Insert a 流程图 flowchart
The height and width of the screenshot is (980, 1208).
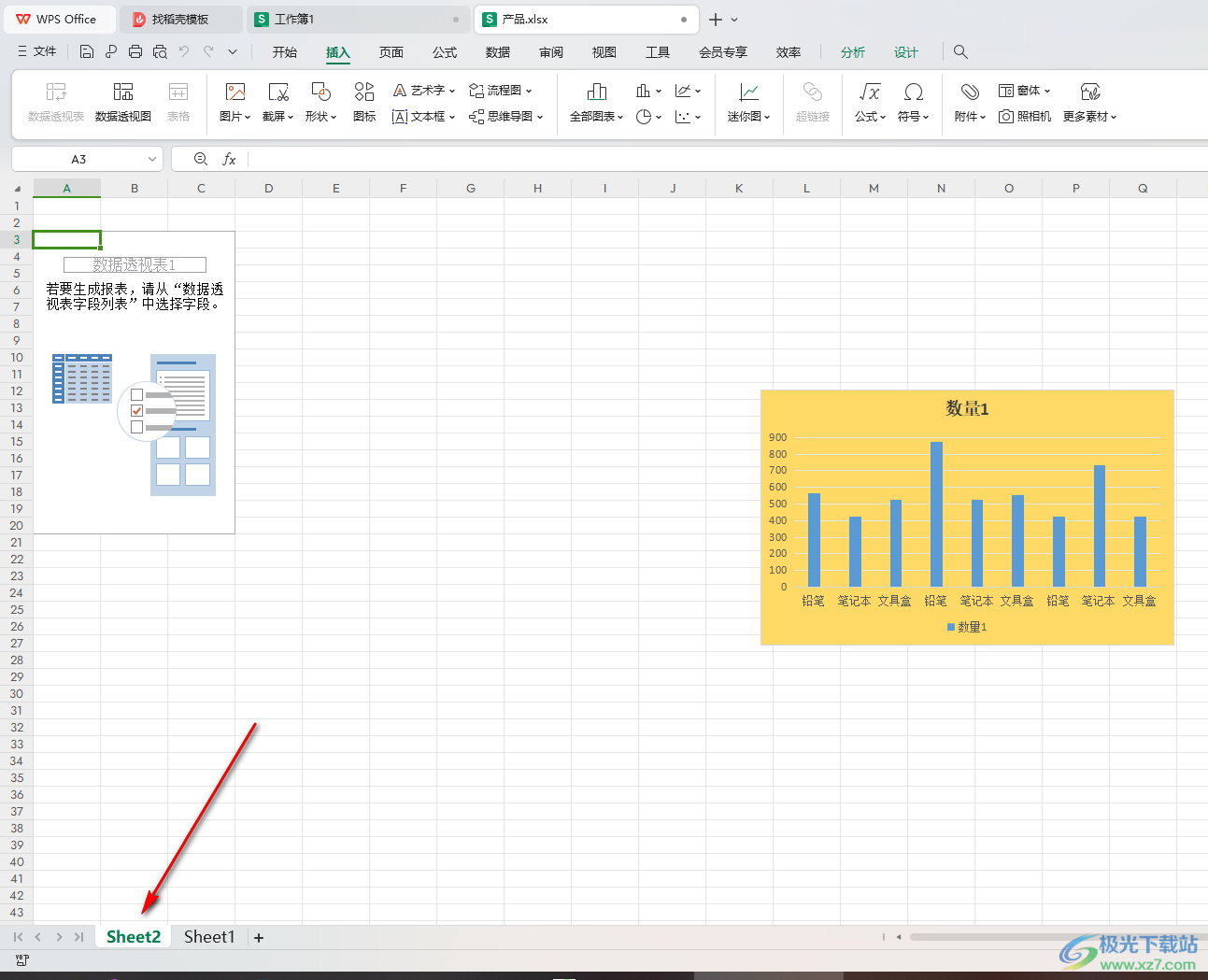(x=501, y=91)
